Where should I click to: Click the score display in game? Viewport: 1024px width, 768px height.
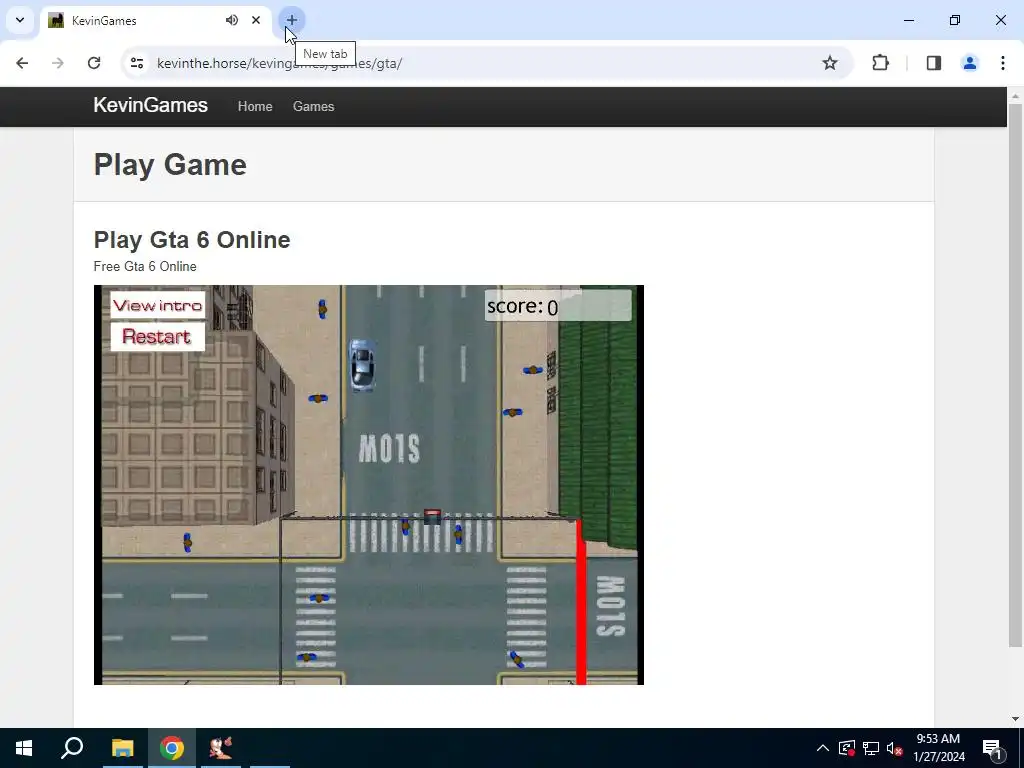coord(558,306)
